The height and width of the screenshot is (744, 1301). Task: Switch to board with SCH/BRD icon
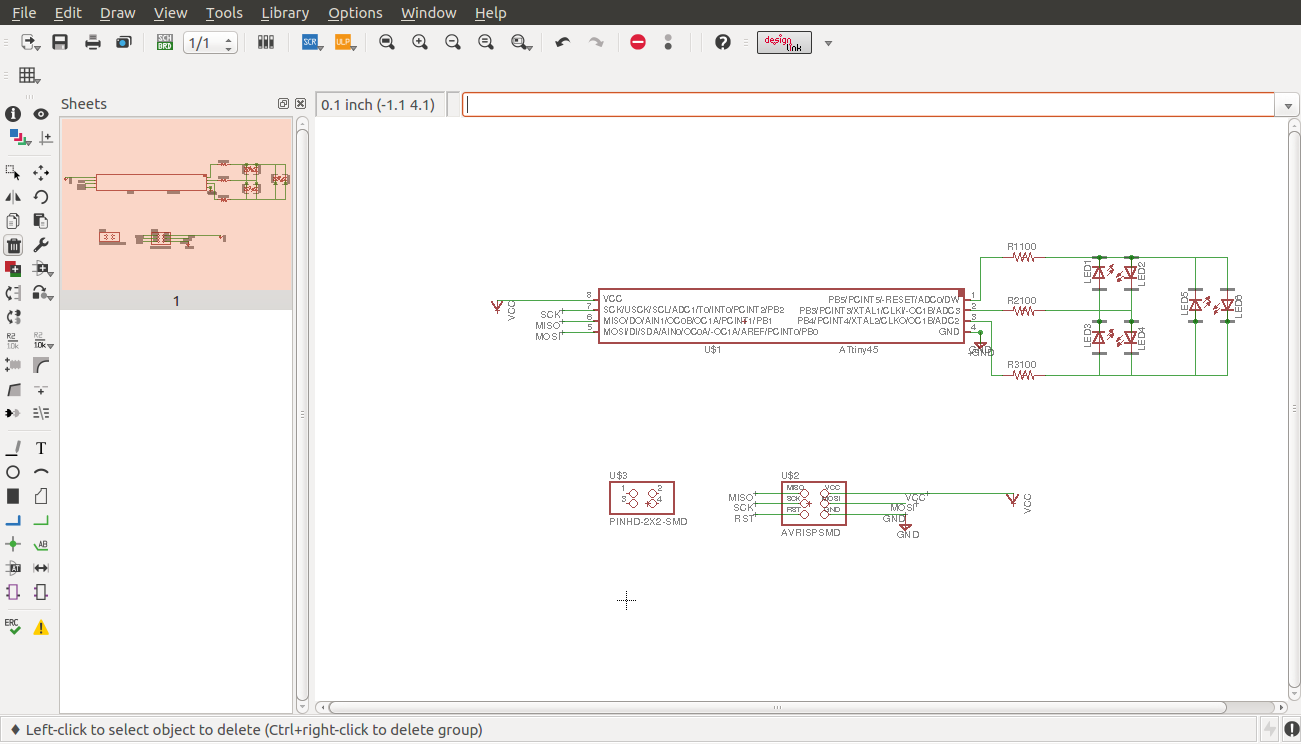tap(165, 42)
